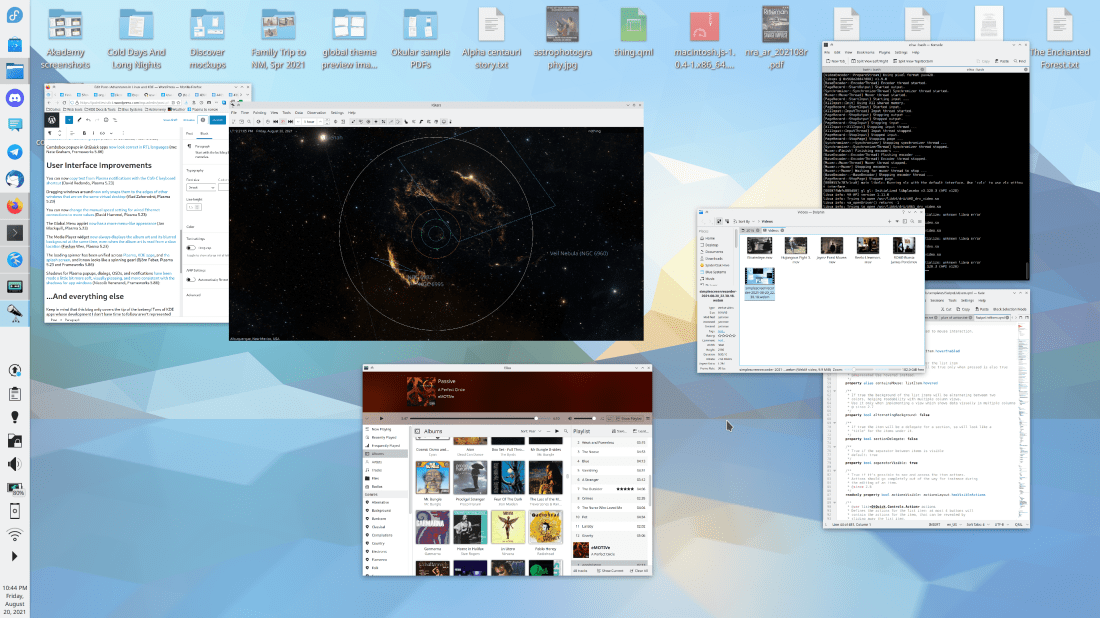This screenshot has width=1100, height=618.
Task: Click the Clear All button in Elisa playlist
Action: coord(637,570)
